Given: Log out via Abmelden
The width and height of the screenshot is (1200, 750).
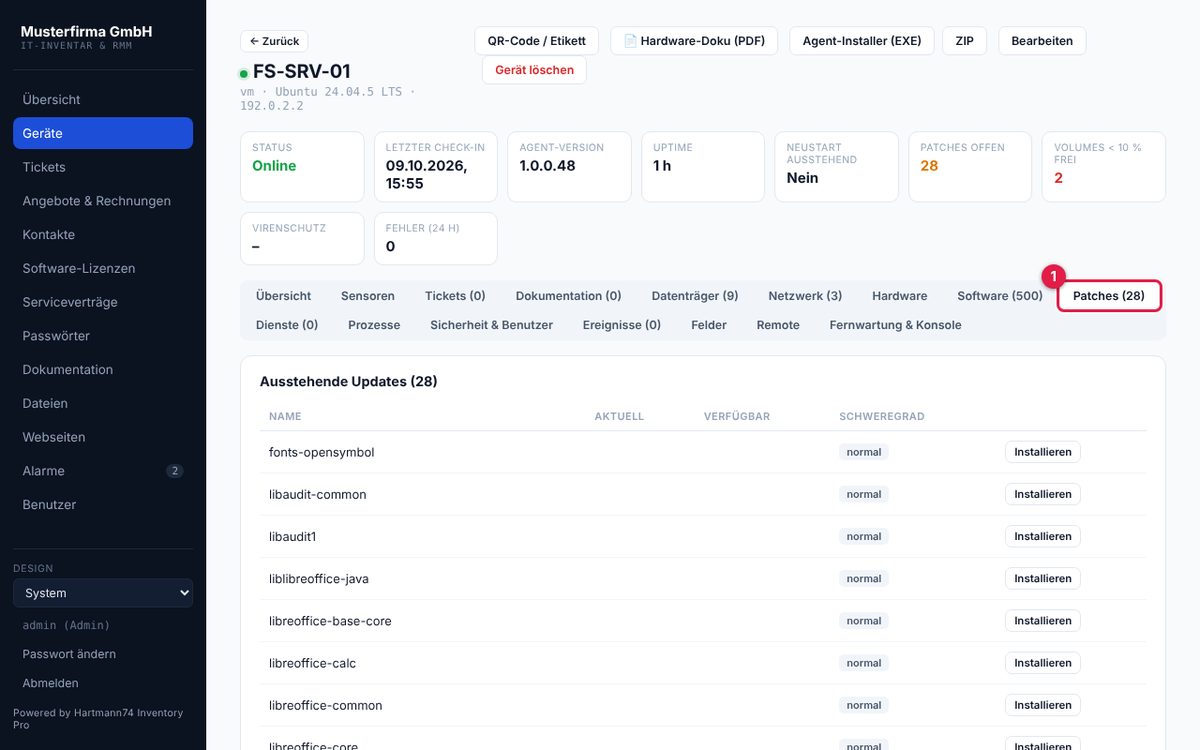Looking at the screenshot, I should pos(51,683).
